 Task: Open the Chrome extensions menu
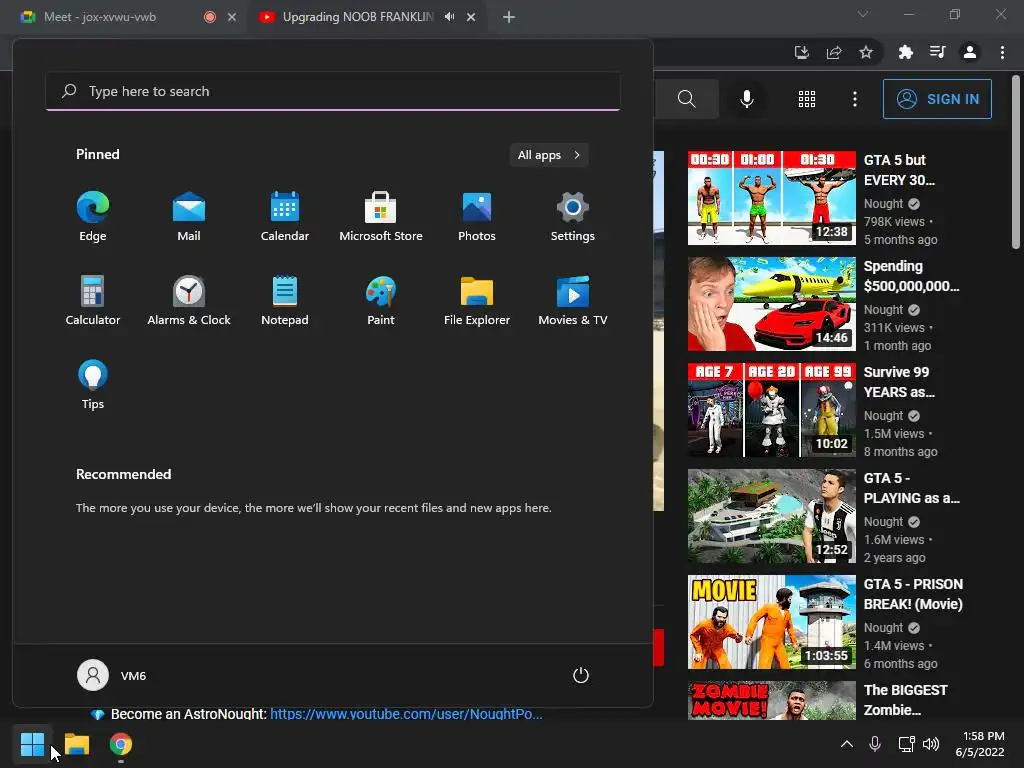coord(905,52)
